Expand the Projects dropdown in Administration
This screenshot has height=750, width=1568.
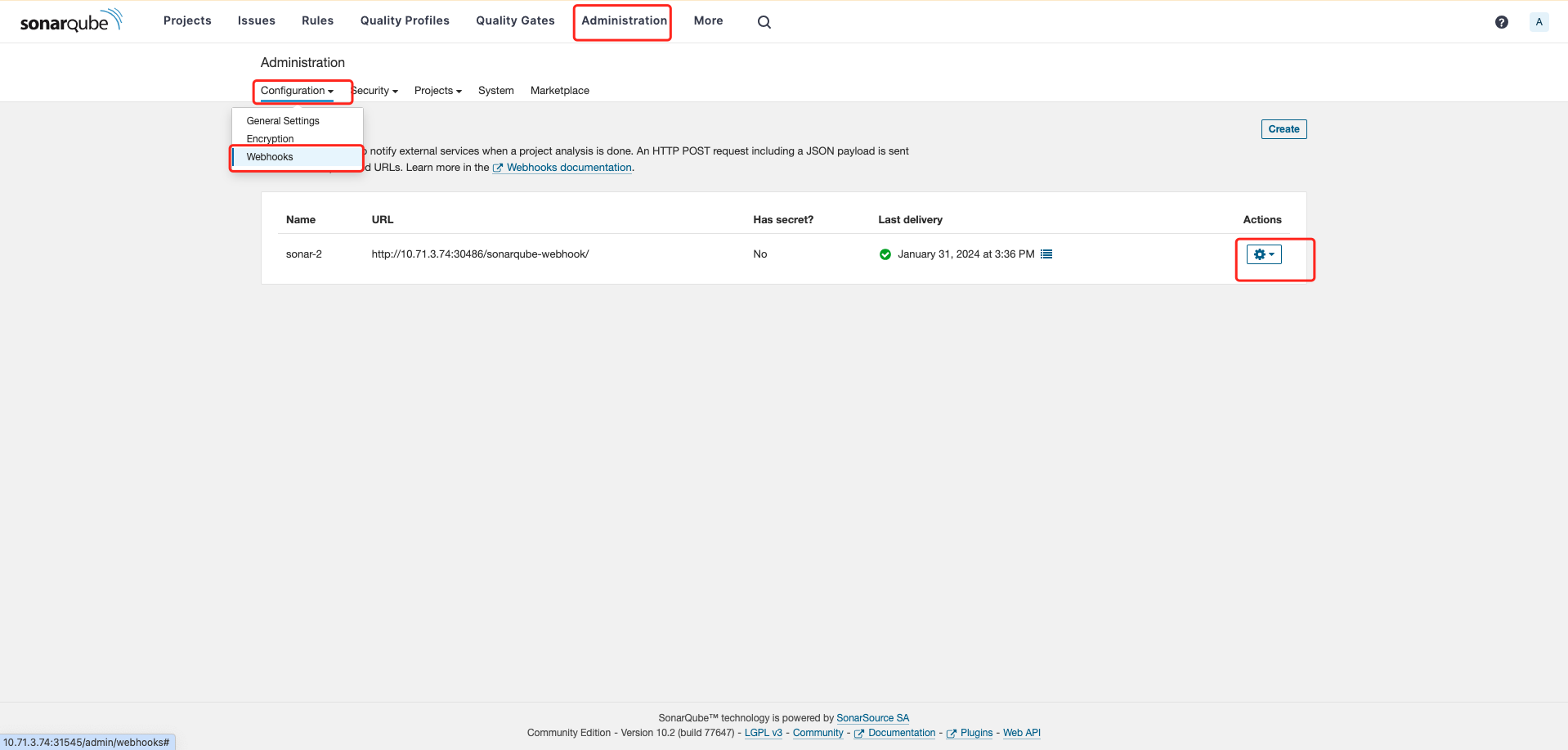pyautogui.click(x=437, y=90)
